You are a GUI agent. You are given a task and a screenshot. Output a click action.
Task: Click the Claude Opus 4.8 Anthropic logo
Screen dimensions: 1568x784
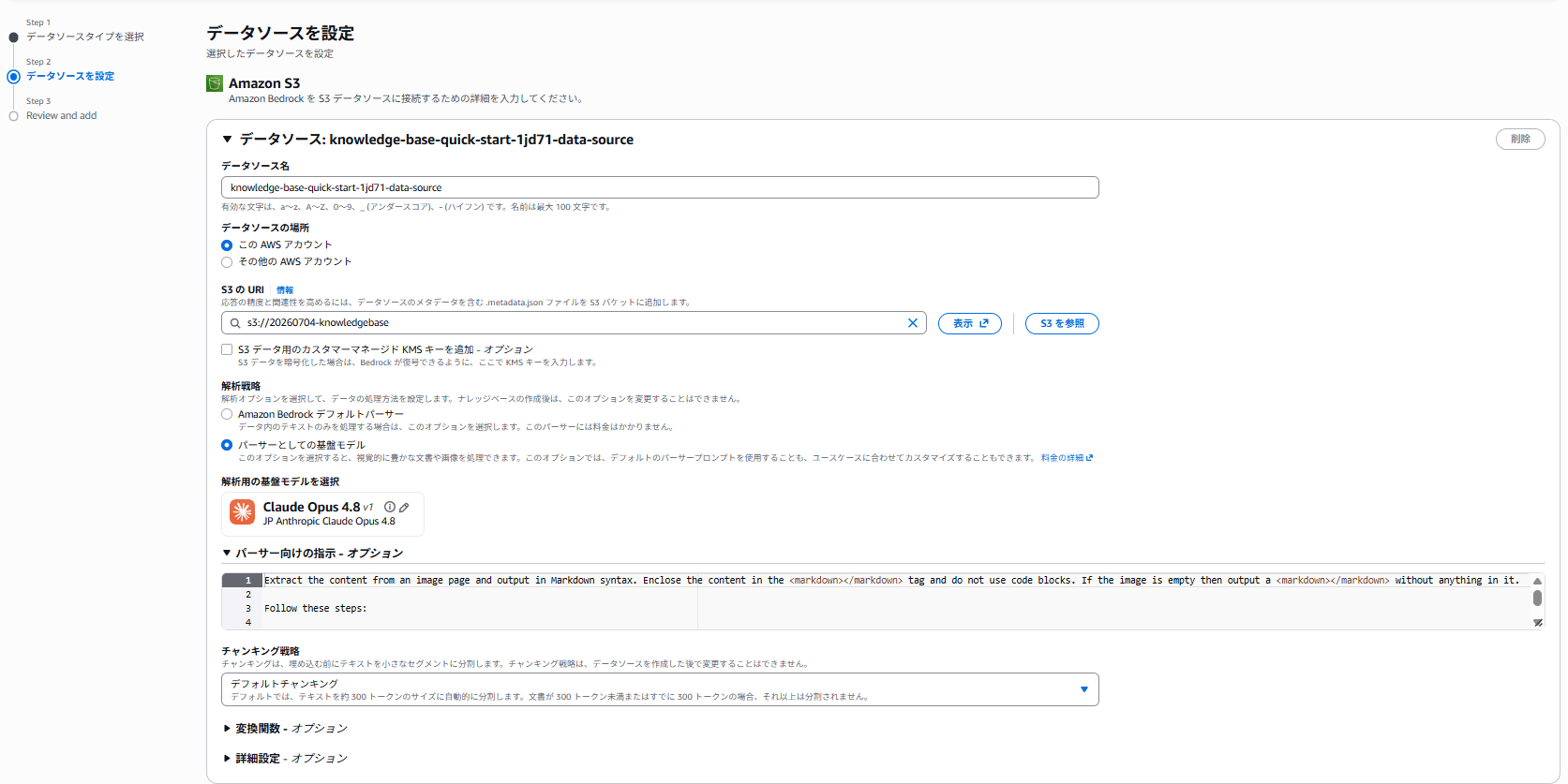243,511
